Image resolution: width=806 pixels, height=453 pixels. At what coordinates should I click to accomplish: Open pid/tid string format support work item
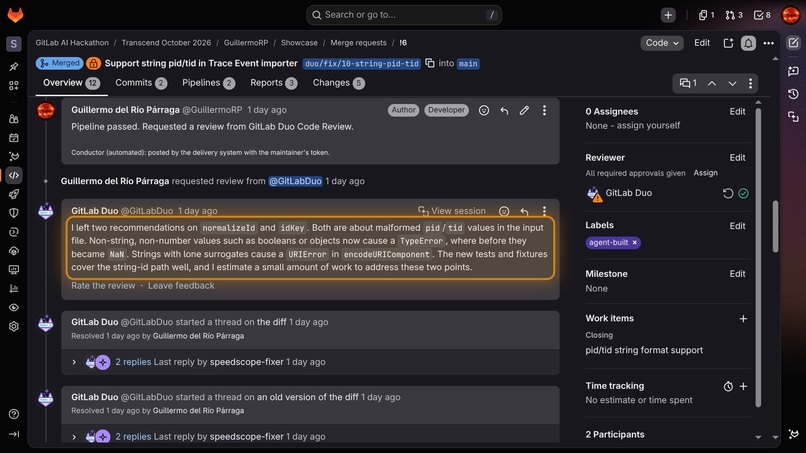[x=644, y=350]
